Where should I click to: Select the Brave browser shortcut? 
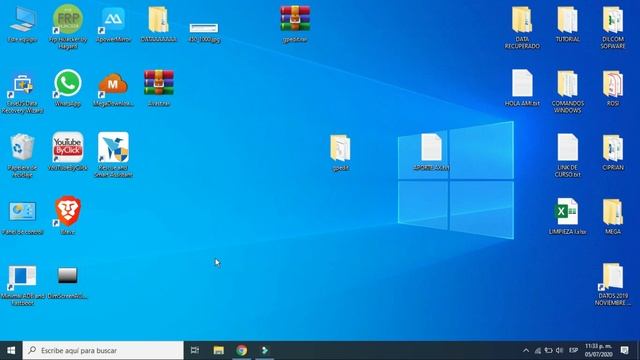point(68,211)
